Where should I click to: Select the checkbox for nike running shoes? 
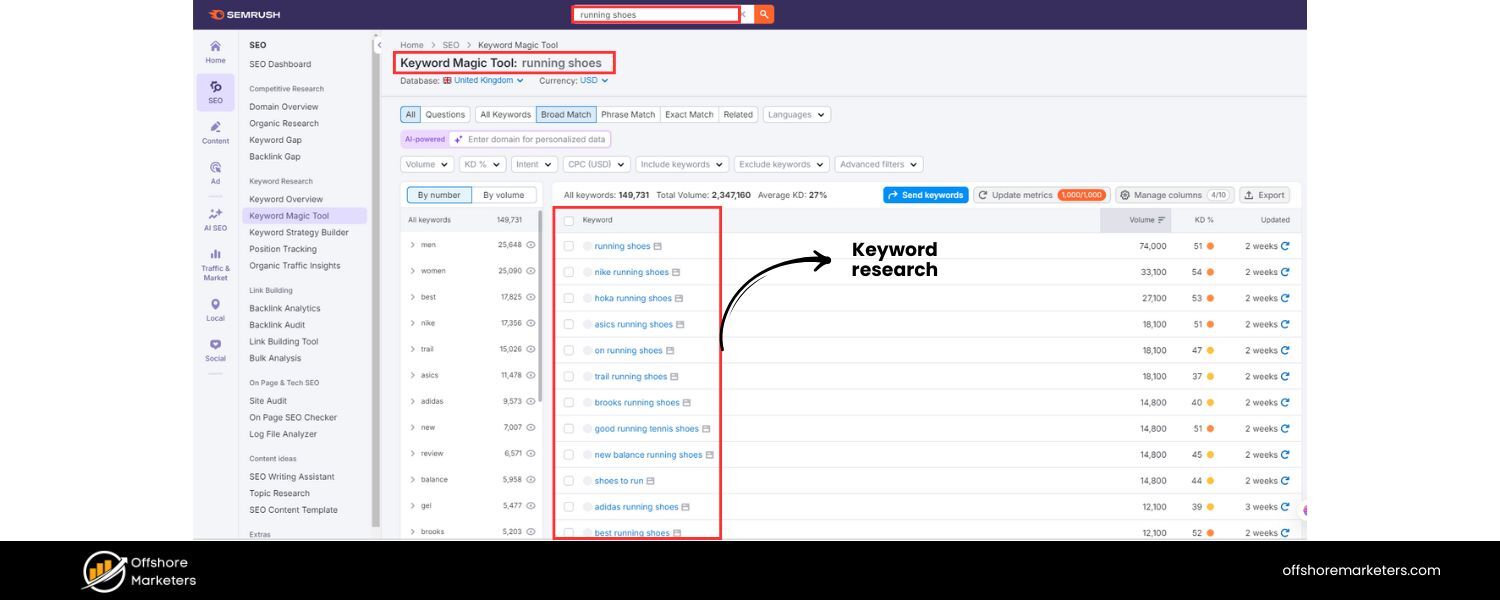pos(570,271)
